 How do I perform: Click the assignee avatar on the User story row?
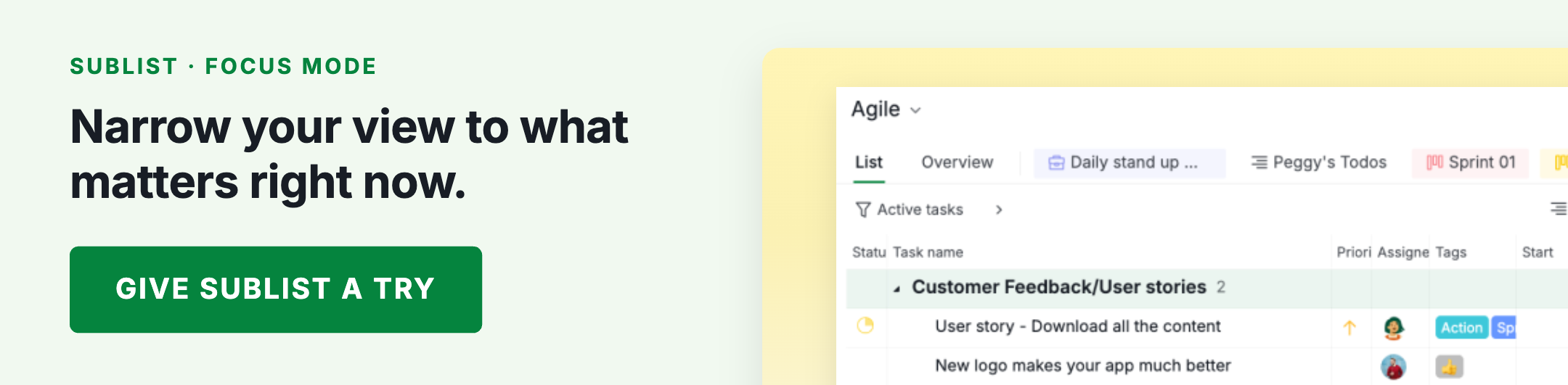(1393, 328)
